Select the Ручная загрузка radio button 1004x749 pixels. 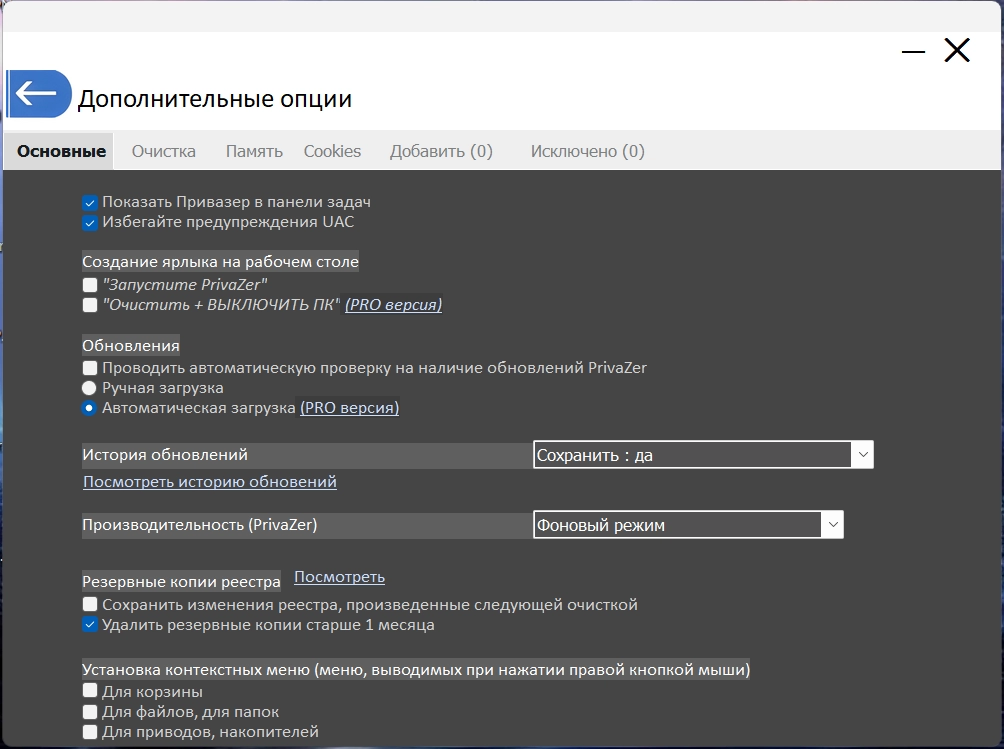point(90,388)
